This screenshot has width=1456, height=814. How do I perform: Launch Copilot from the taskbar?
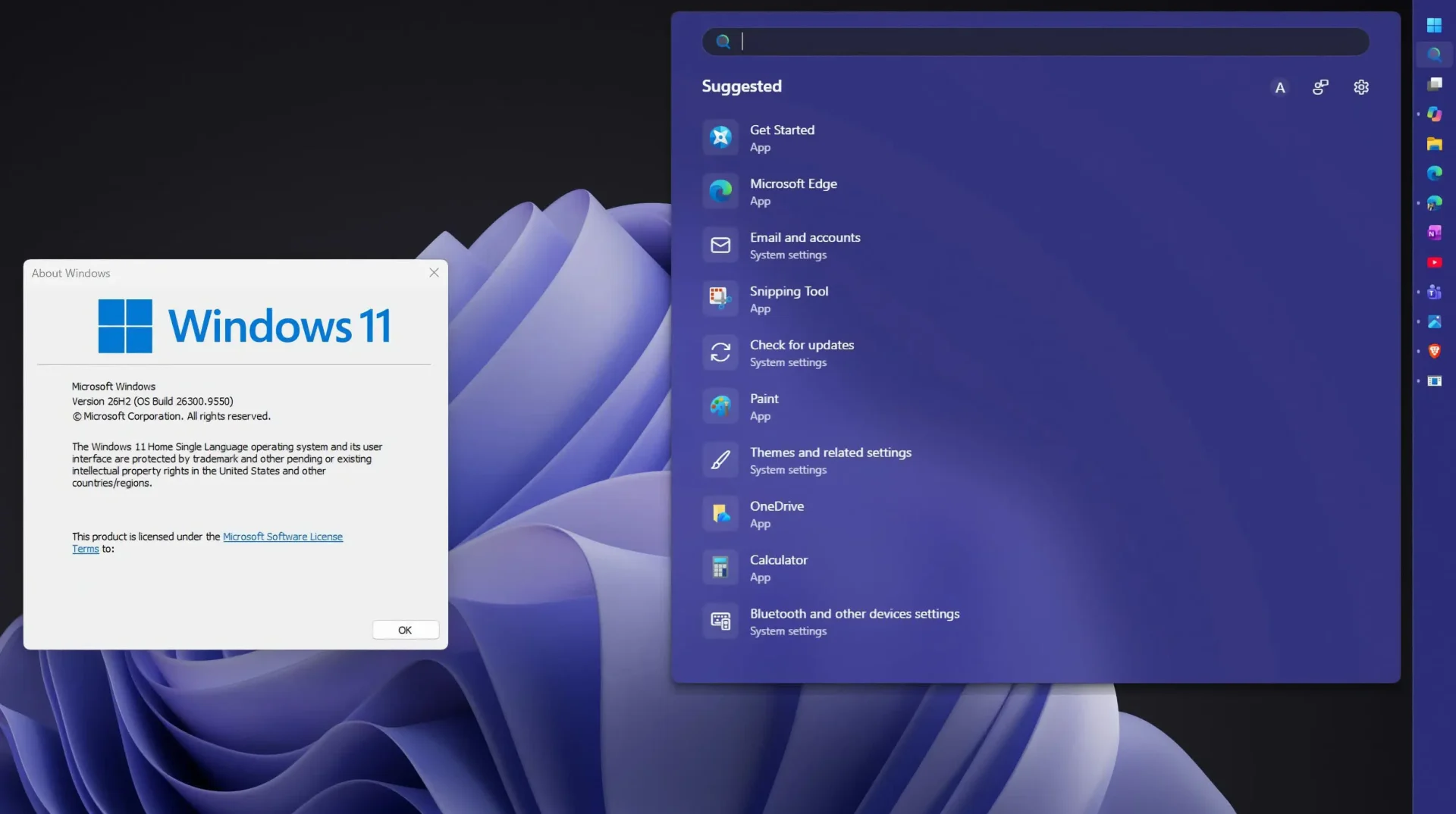tap(1434, 114)
